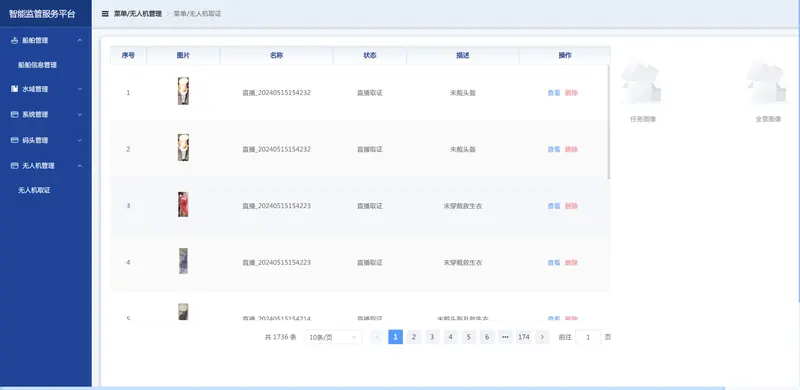
Task: Select 船舶管理 in the sidebar
Action: [35, 40]
